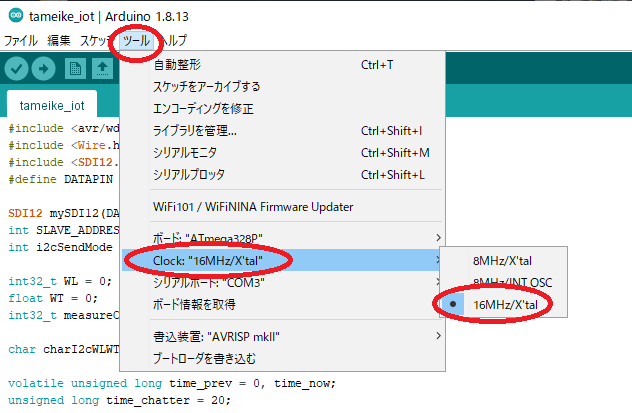Click the Verify (checkmark) toolbar icon
The image size is (632, 413).
tap(17, 68)
